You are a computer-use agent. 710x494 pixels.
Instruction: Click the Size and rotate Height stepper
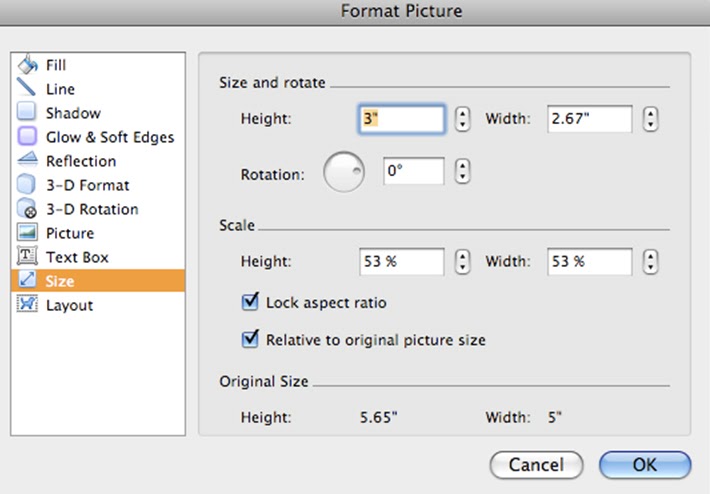462,120
